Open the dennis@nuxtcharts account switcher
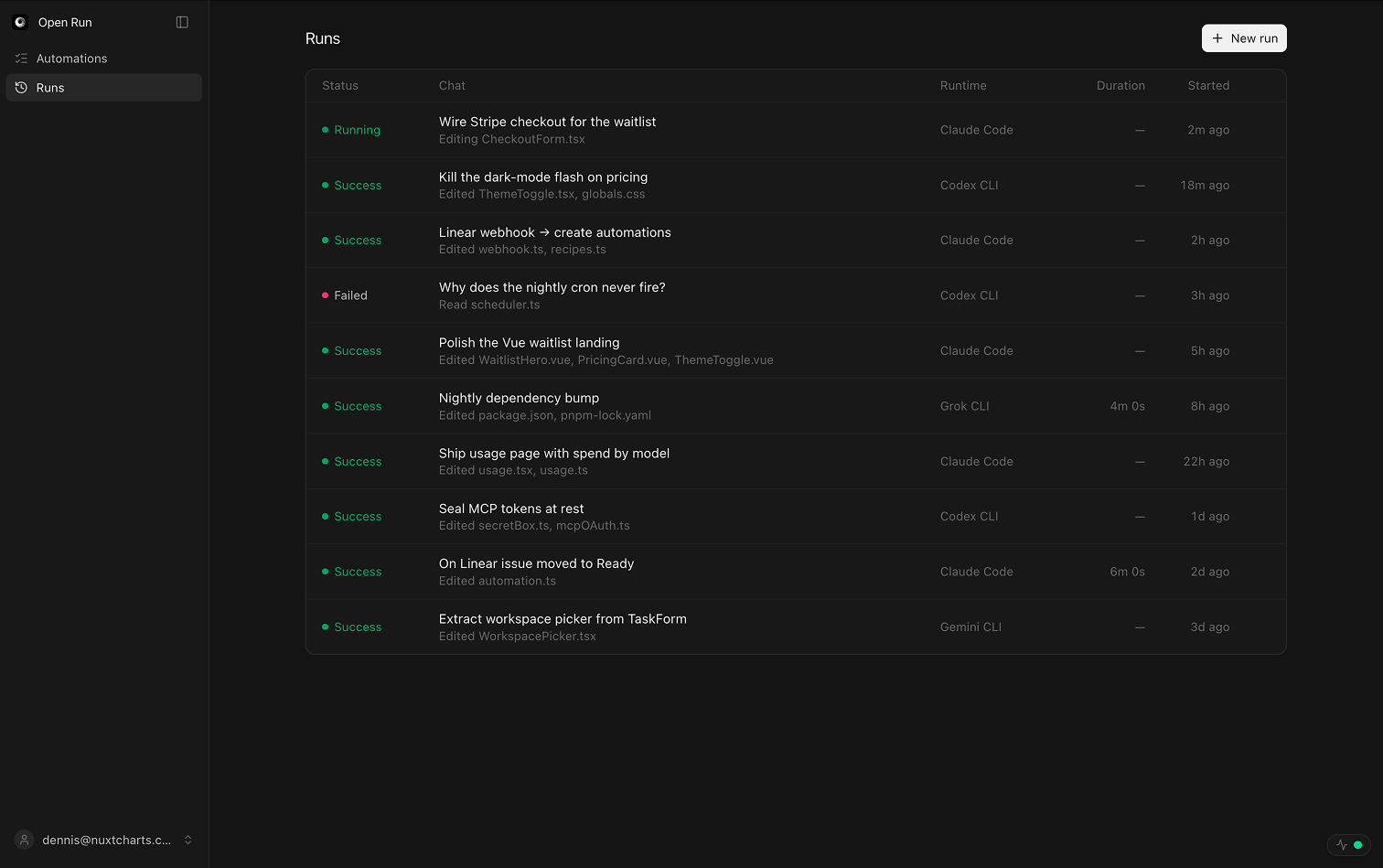Image resolution: width=1383 pixels, height=868 pixels. [x=104, y=840]
